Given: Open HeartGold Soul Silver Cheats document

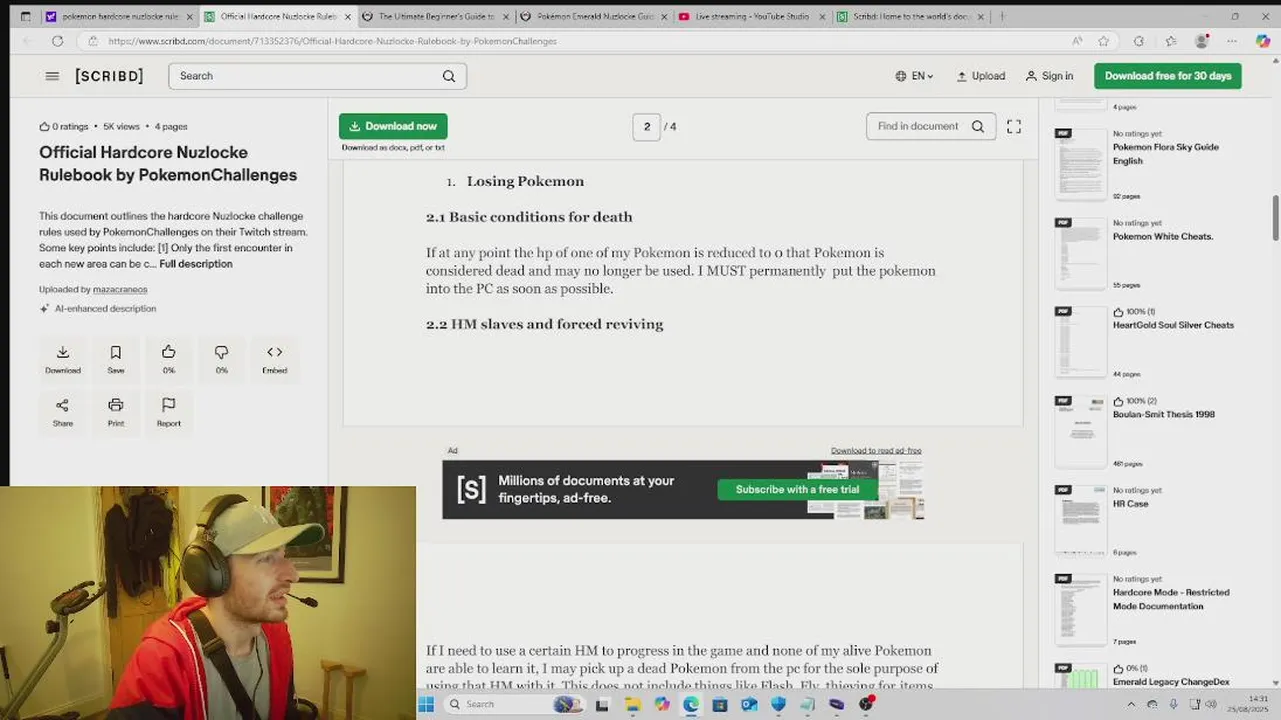Looking at the screenshot, I should 1173,325.
